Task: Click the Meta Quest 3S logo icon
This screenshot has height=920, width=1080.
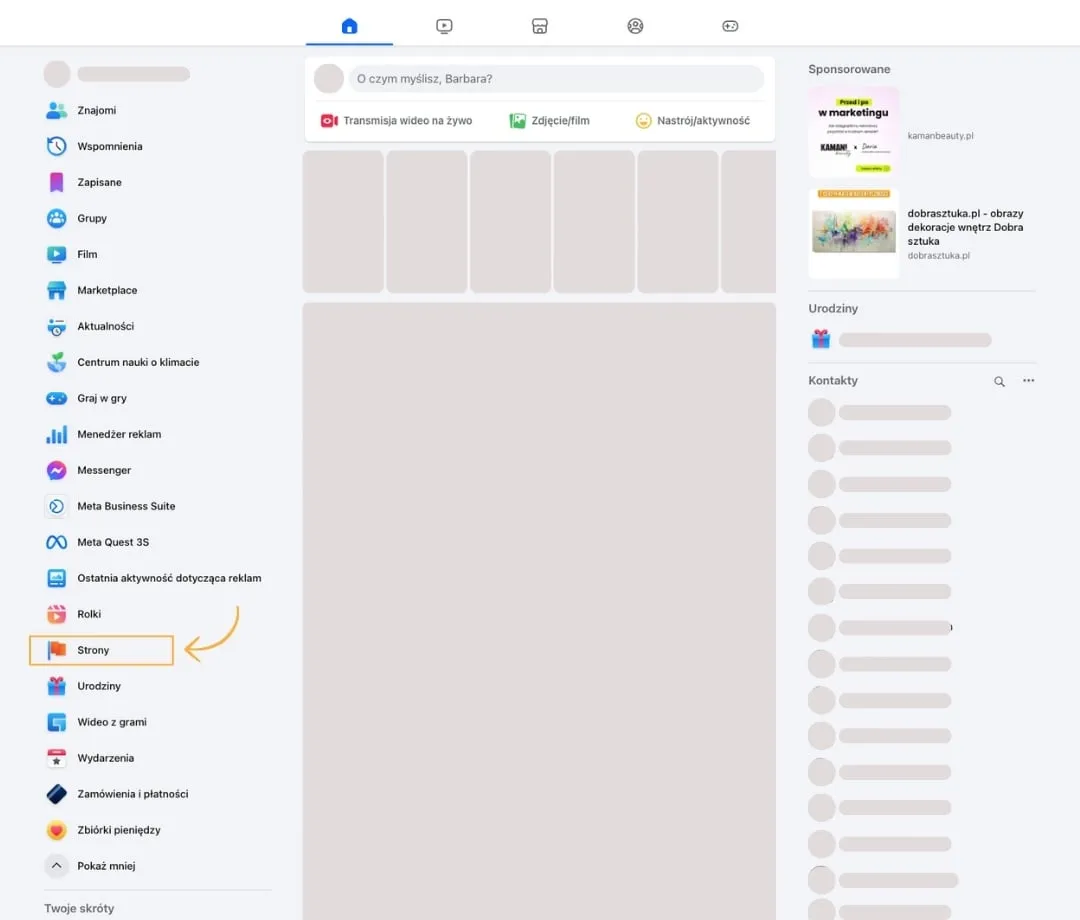Action: (56, 542)
